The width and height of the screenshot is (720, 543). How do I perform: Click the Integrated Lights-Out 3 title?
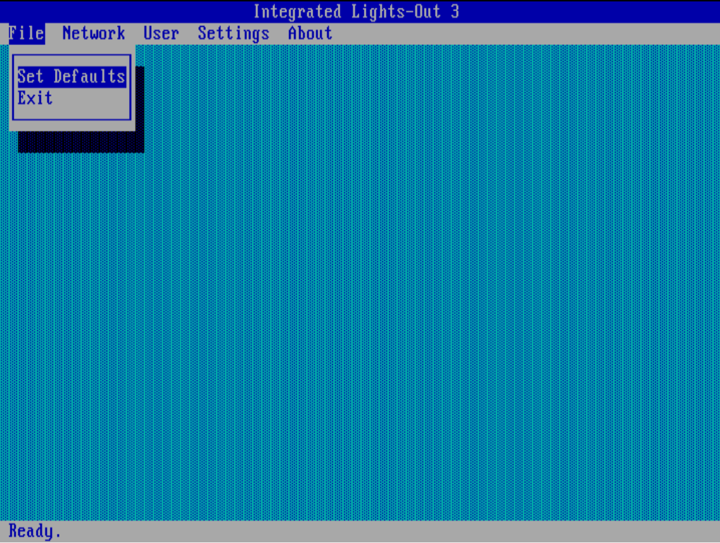pos(356,11)
